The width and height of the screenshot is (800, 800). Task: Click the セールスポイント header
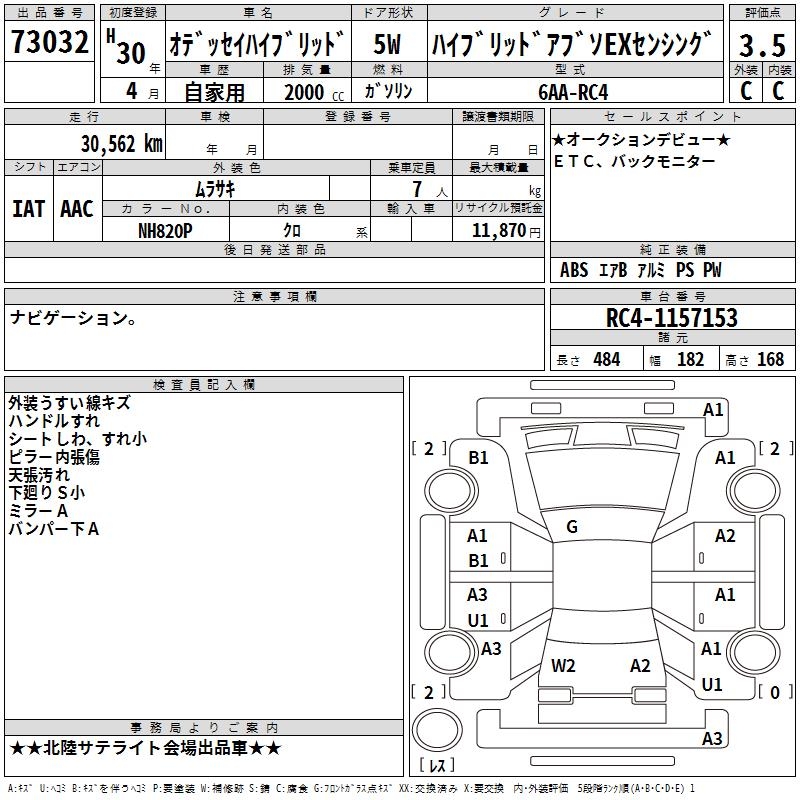(672, 116)
